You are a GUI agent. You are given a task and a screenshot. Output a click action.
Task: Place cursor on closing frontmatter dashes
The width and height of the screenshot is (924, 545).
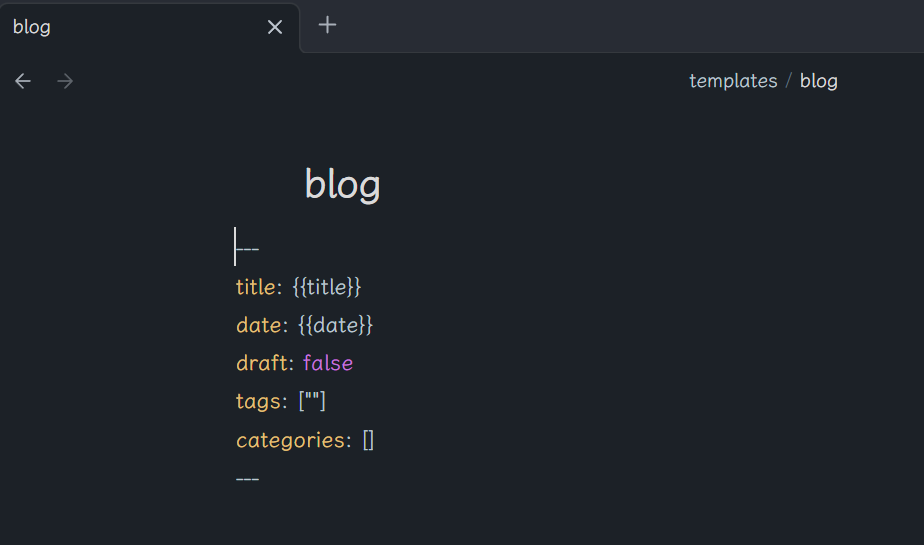click(248, 479)
